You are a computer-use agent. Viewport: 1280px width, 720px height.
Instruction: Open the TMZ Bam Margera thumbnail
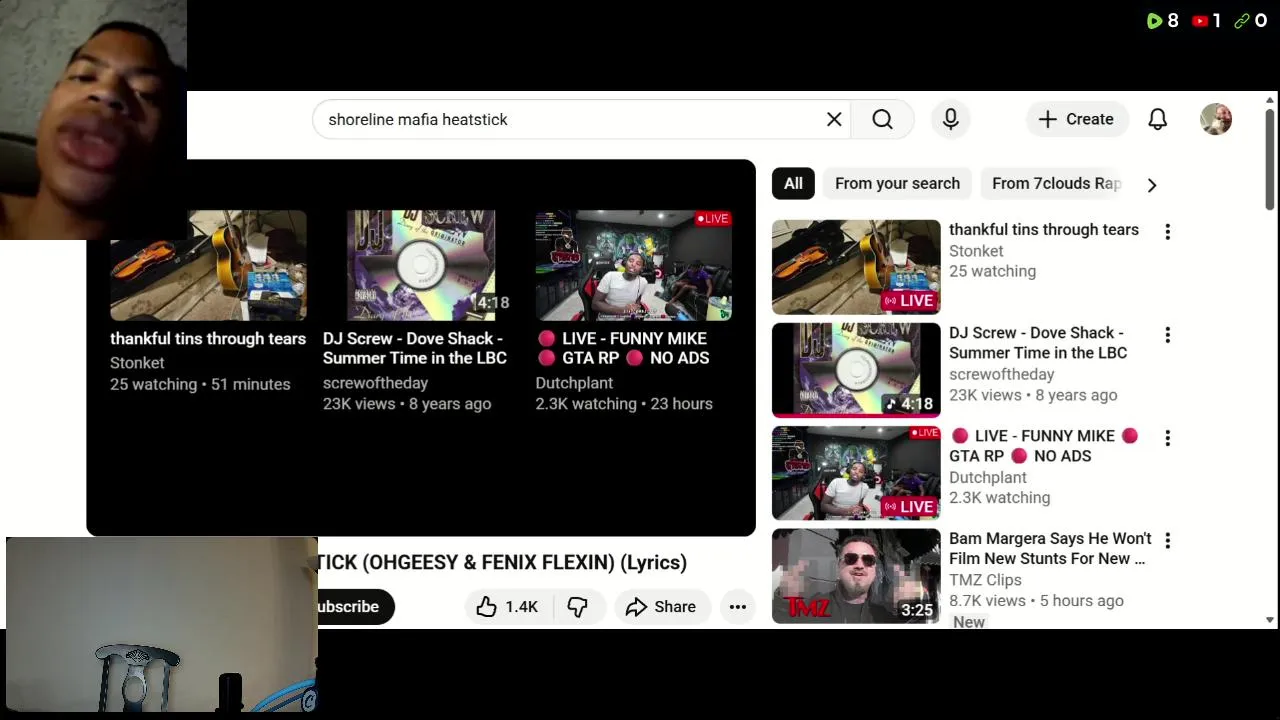point(856,576)
